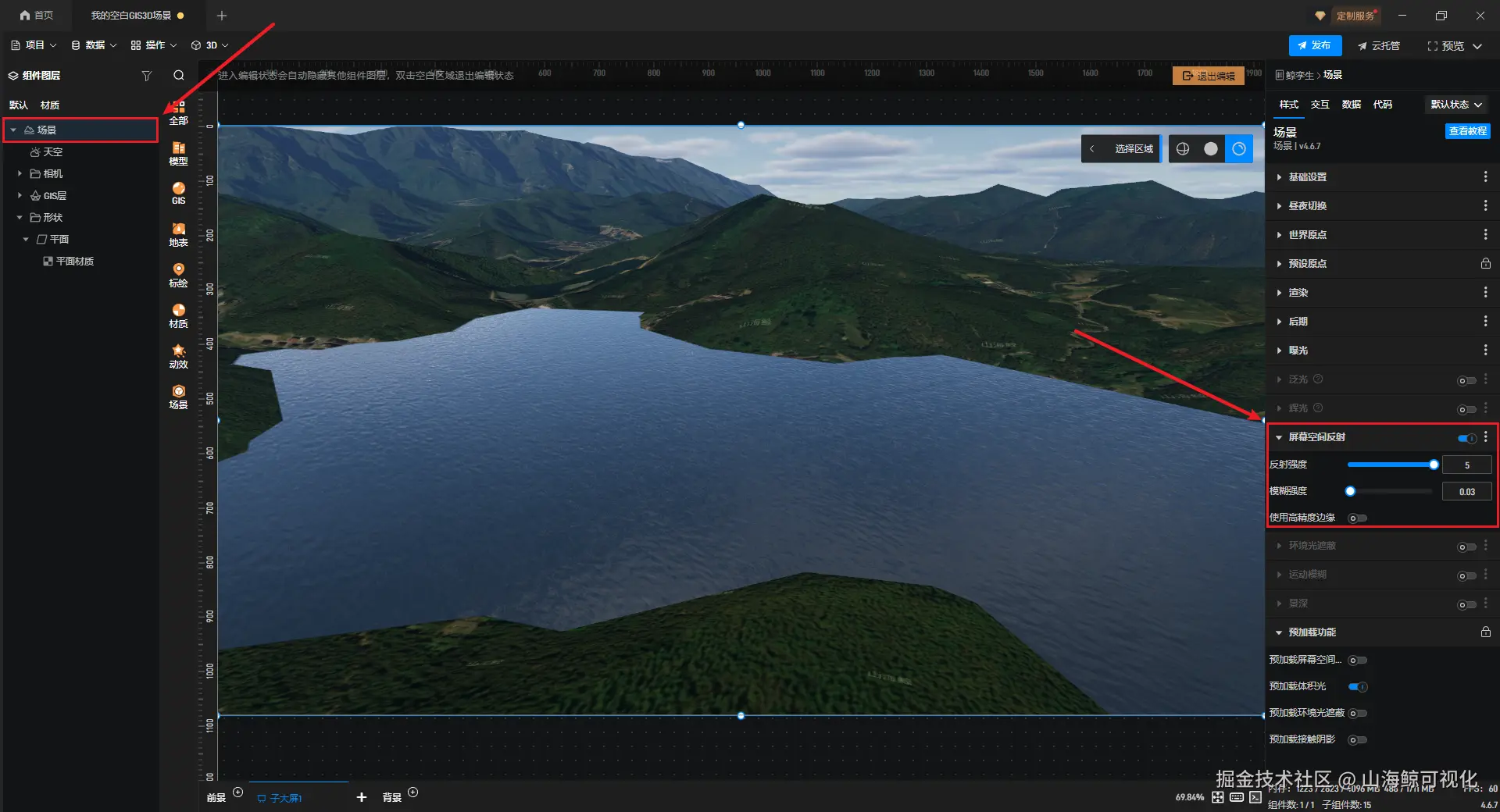Open the 操作 dropdown menu
The width and height of the screenshot is (1500, 812).
tap(154, 45)
